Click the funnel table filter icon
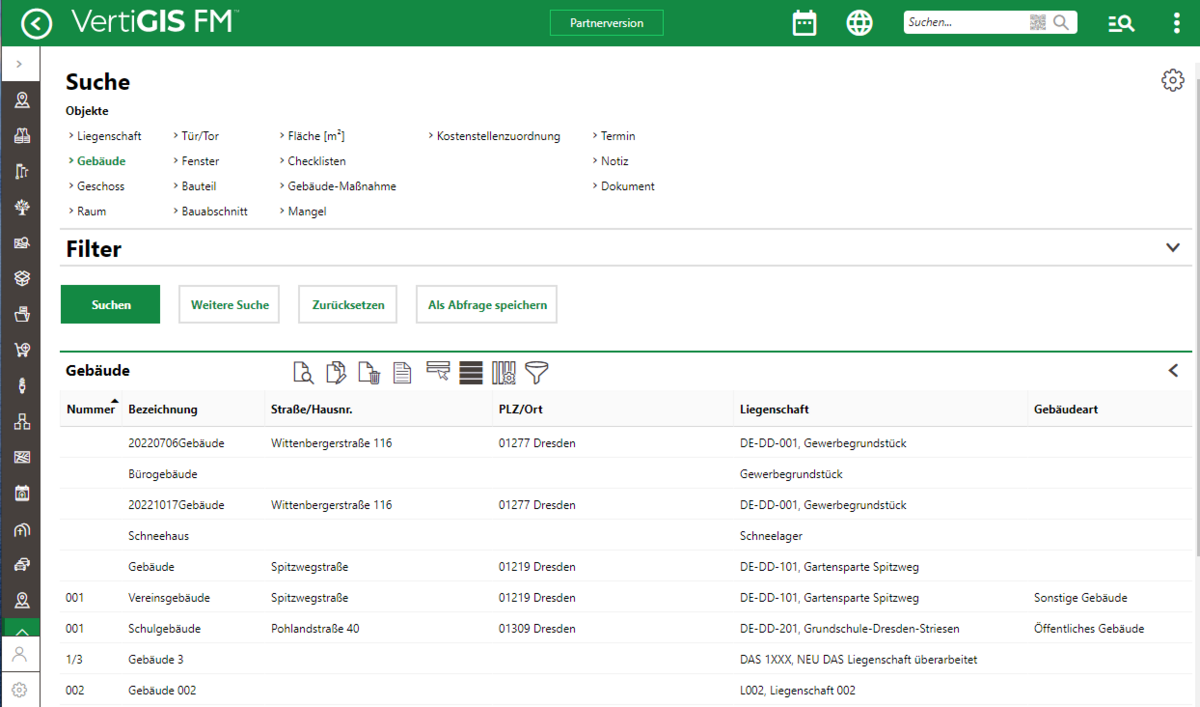Screen dimensions: 1200x707 [537, 373]
